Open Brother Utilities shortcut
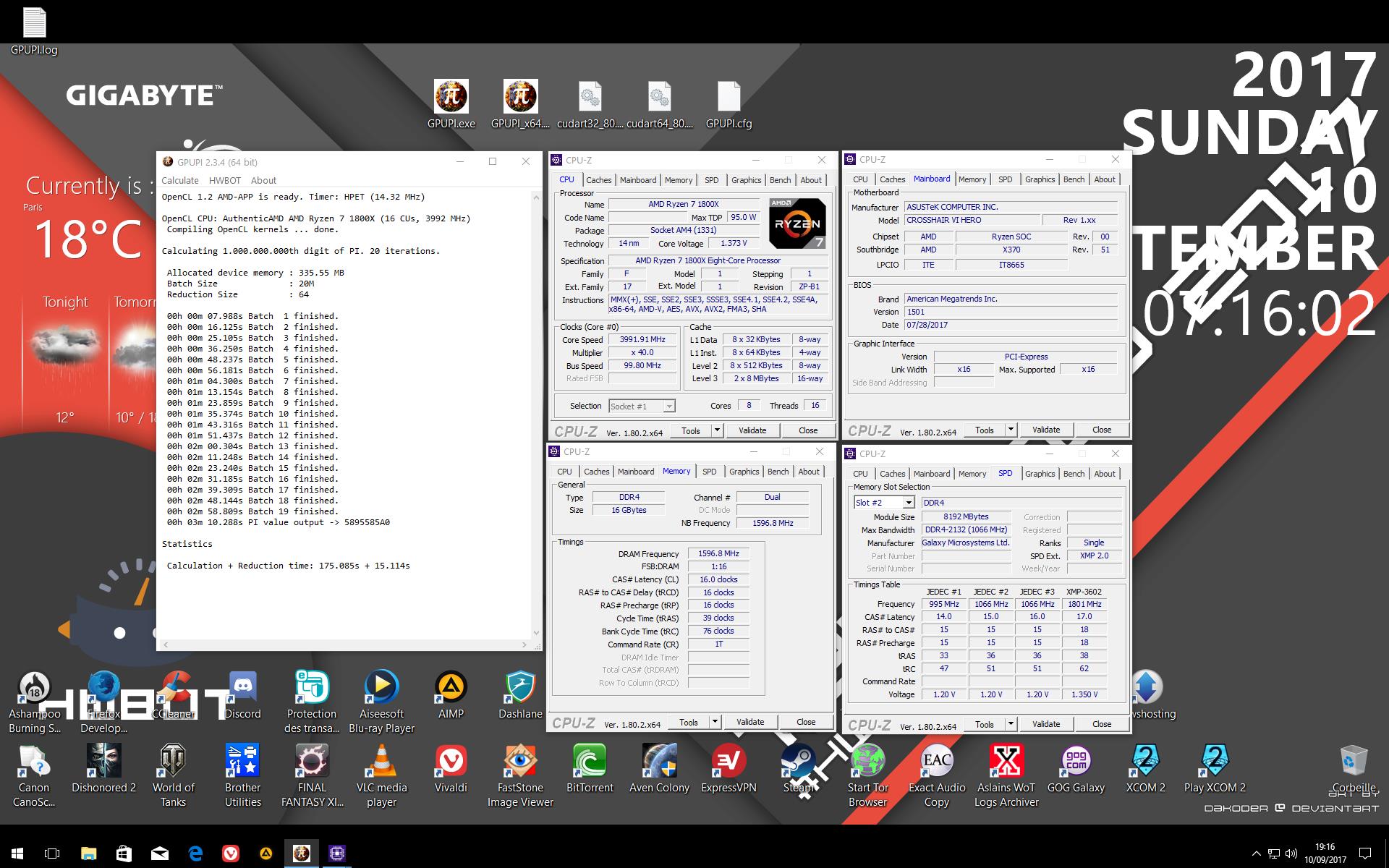Screen dimensions: 1389x868 coord(242,775)
